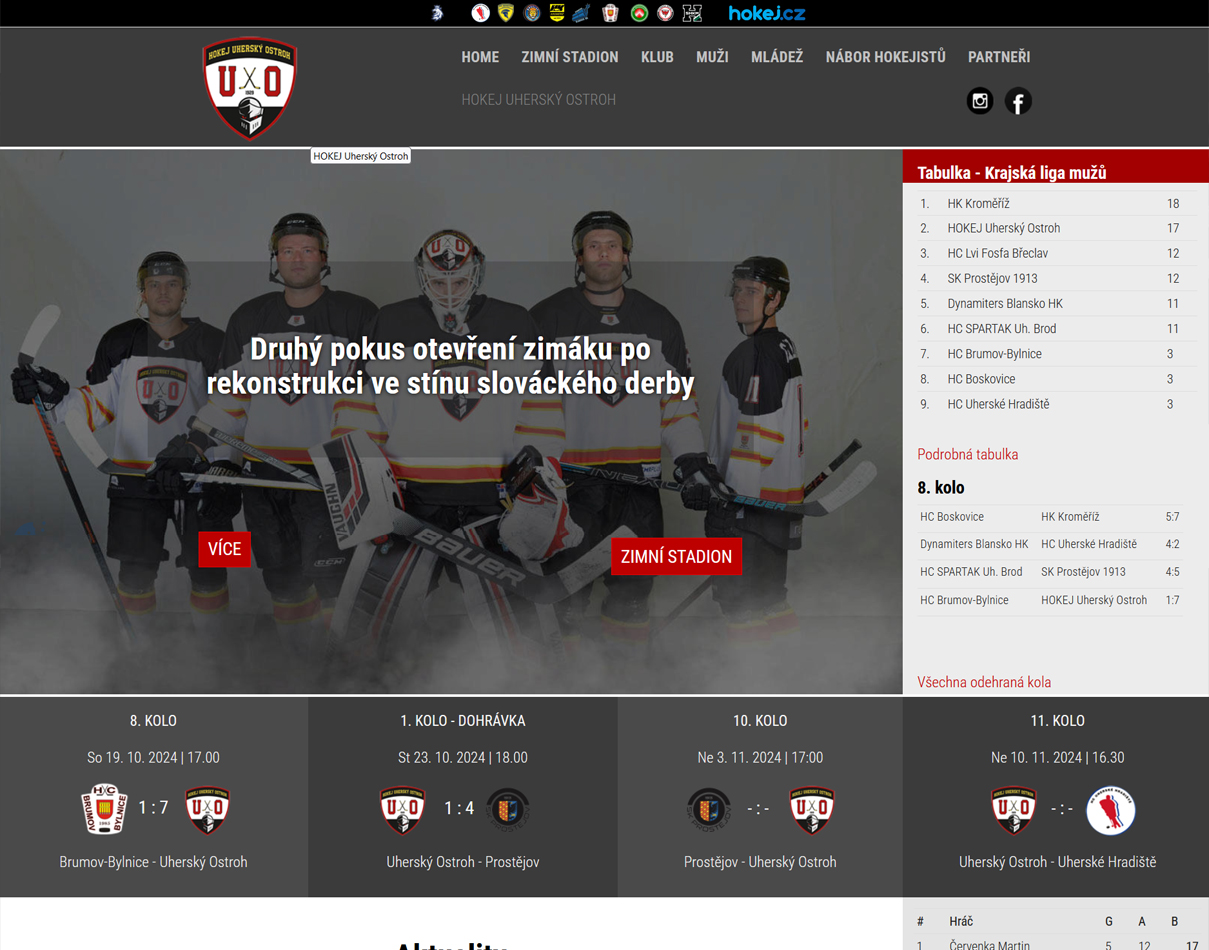Click the Czech lion emblem in top bar
The width and height of the screenshot is (1209, 950).
coord(437,13)
